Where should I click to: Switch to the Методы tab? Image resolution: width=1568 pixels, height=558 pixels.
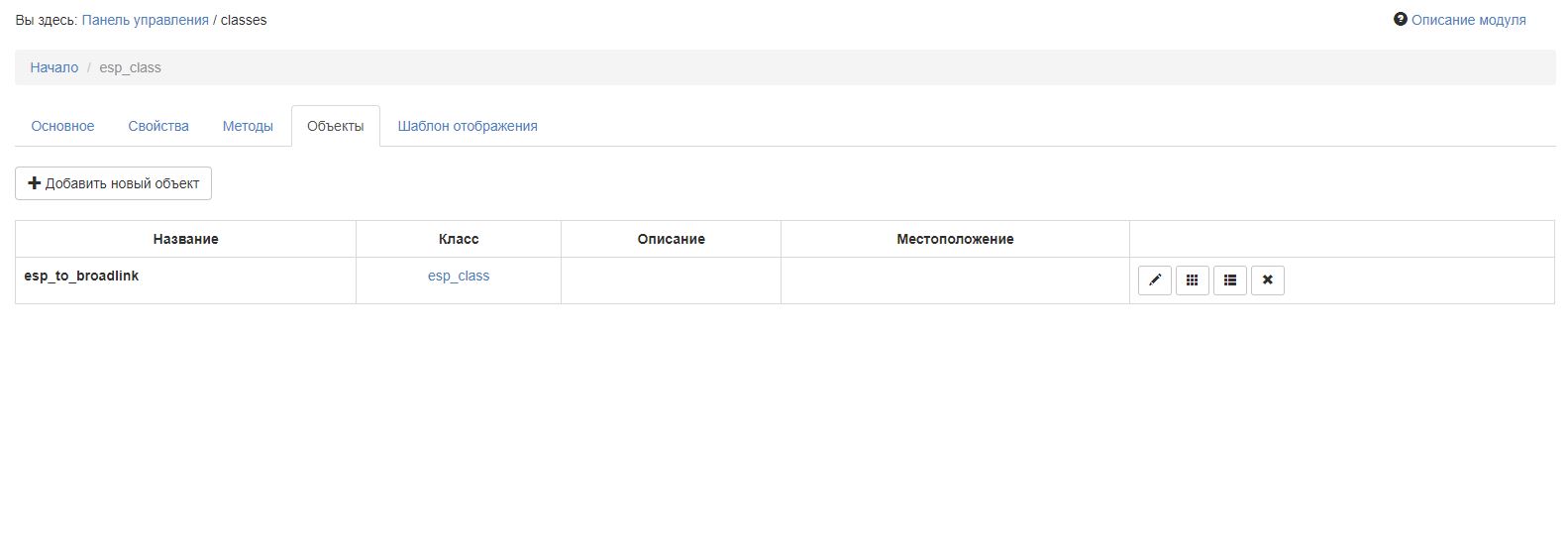click(248, 126)
